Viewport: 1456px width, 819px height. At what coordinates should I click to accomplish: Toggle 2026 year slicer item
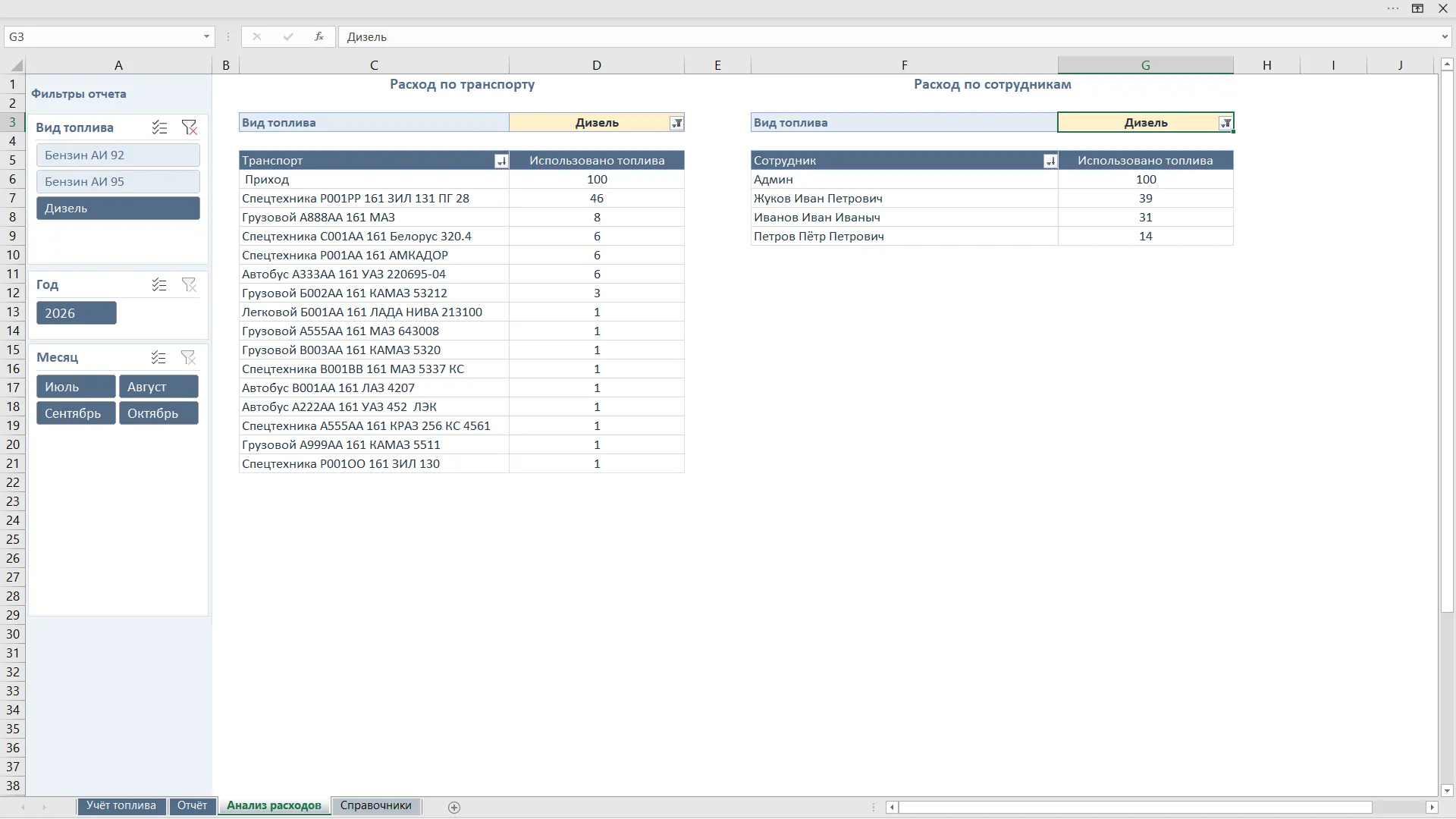click(77, 313)
